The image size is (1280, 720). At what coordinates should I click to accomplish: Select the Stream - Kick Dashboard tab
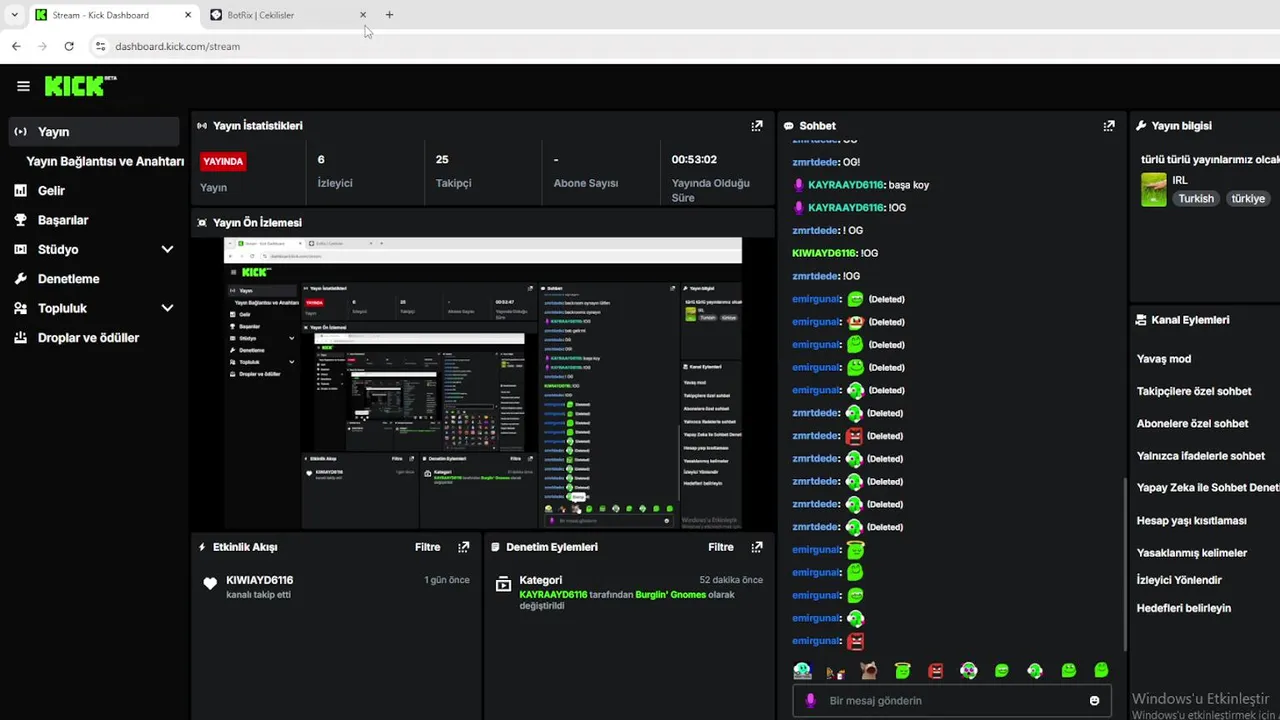pyautogui.click(x=113, y=15)
